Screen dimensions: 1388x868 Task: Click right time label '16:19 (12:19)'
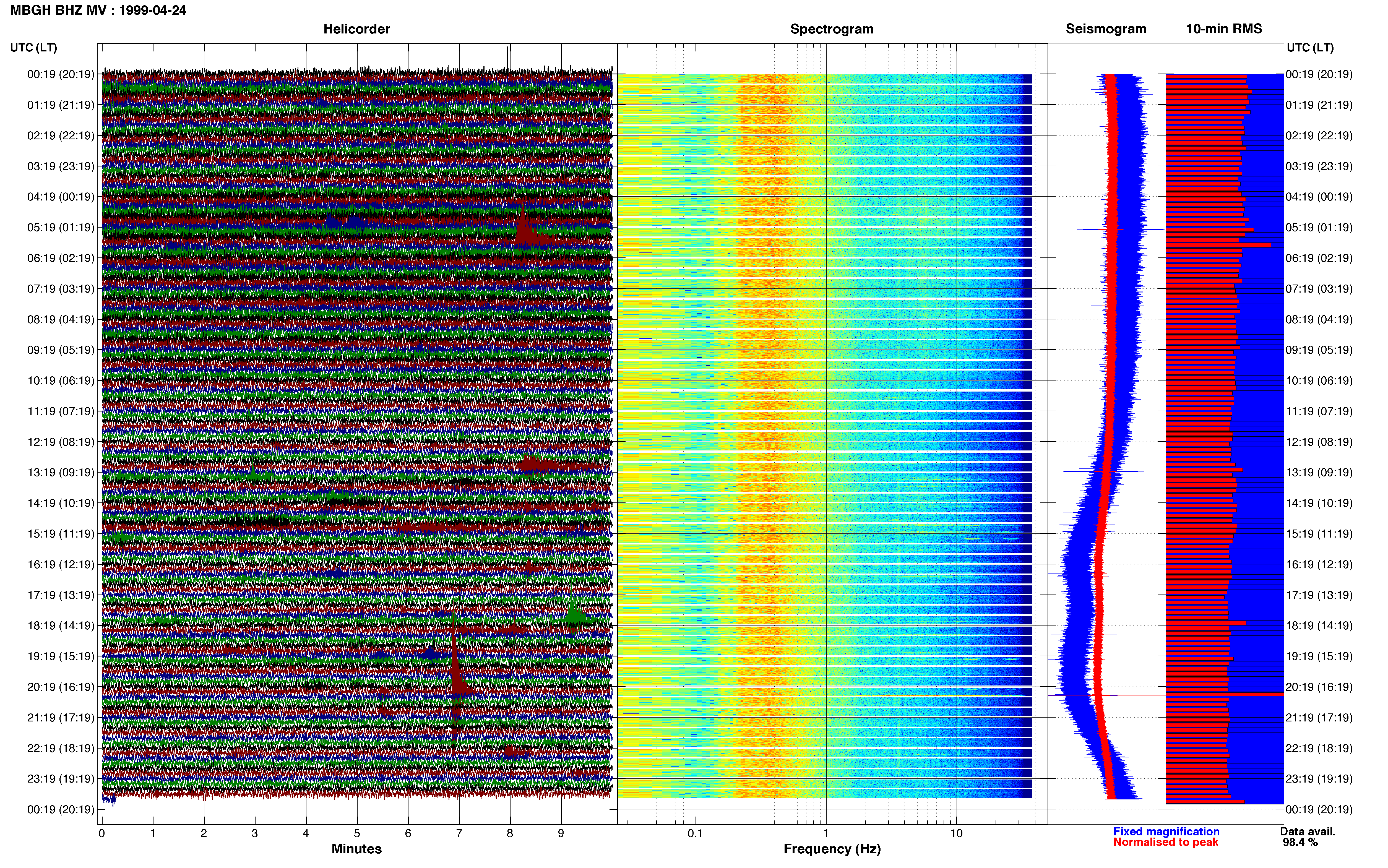[1319, 564]
